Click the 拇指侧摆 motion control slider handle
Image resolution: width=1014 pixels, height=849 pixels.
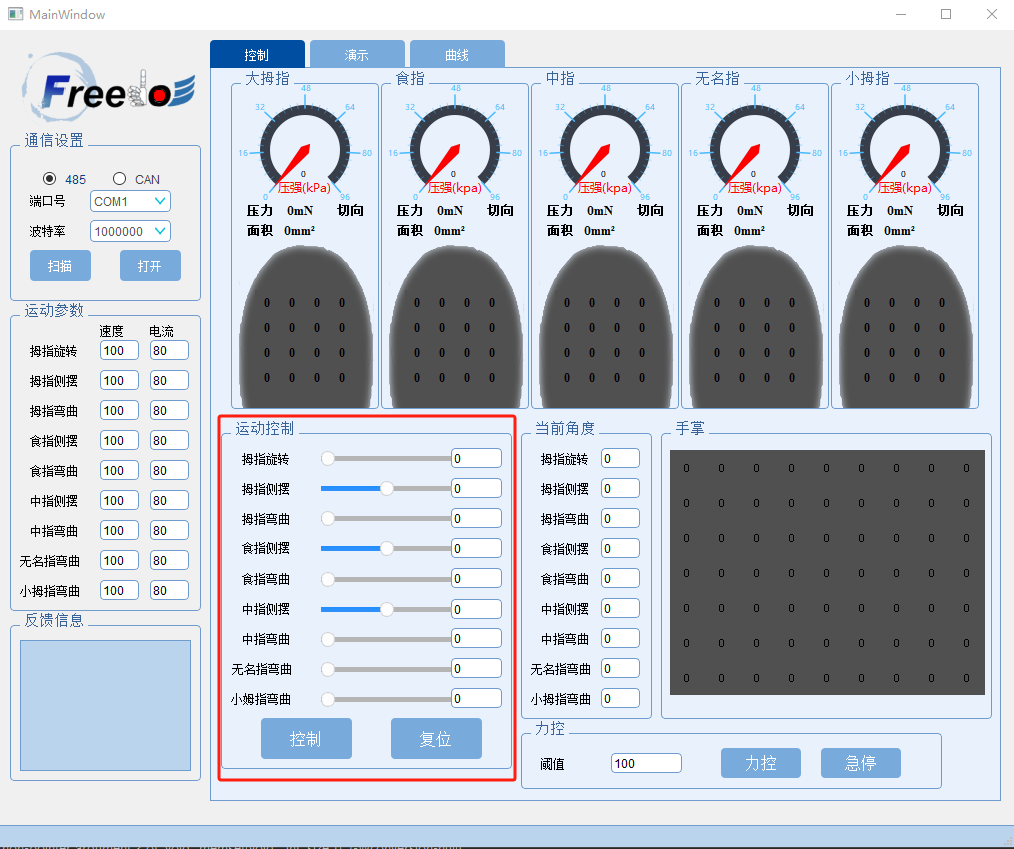pyautogui.click(x=387, y=489)
